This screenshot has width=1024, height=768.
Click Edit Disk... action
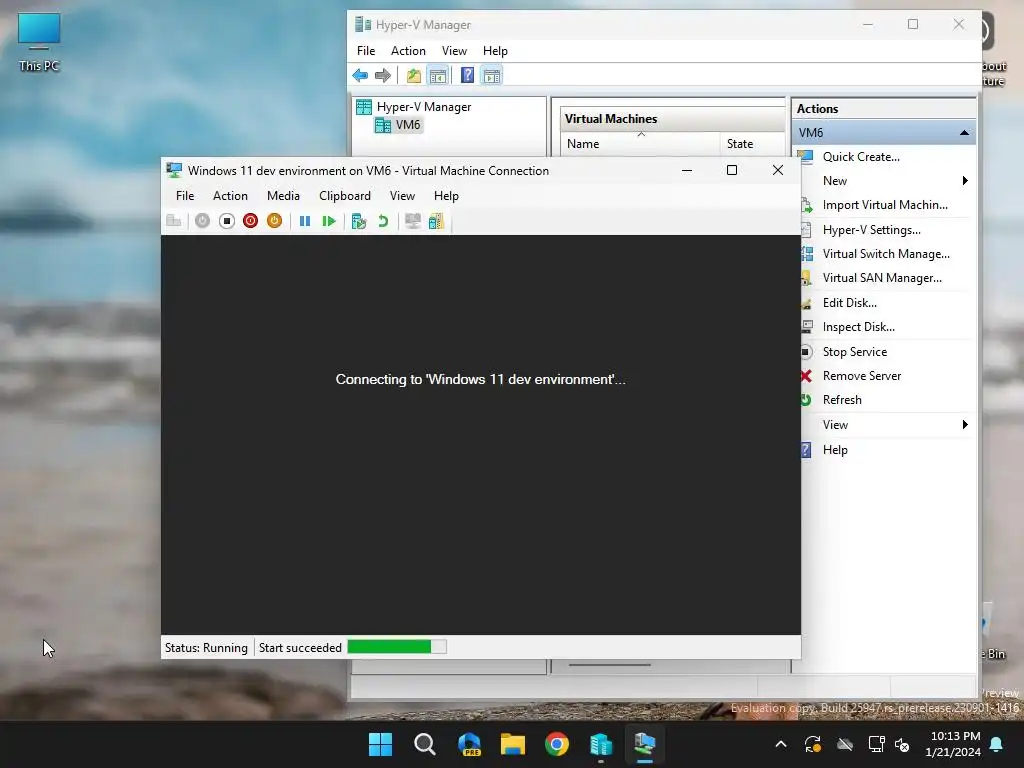849,303
